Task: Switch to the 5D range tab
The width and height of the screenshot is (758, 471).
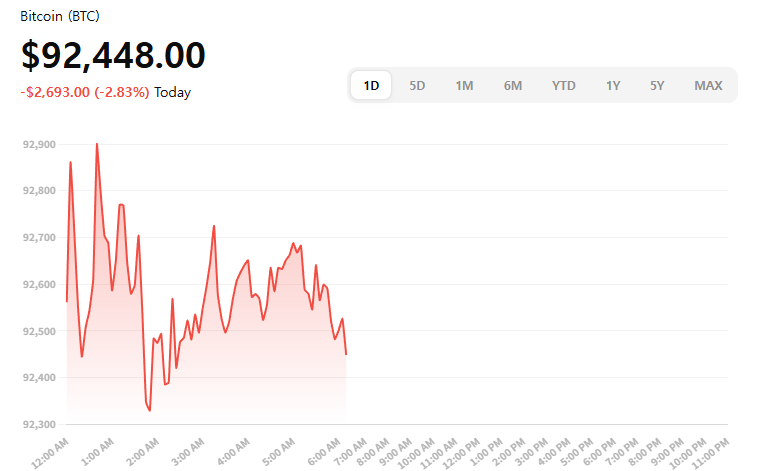Action: pyautogui.click(x=417, y=86)
